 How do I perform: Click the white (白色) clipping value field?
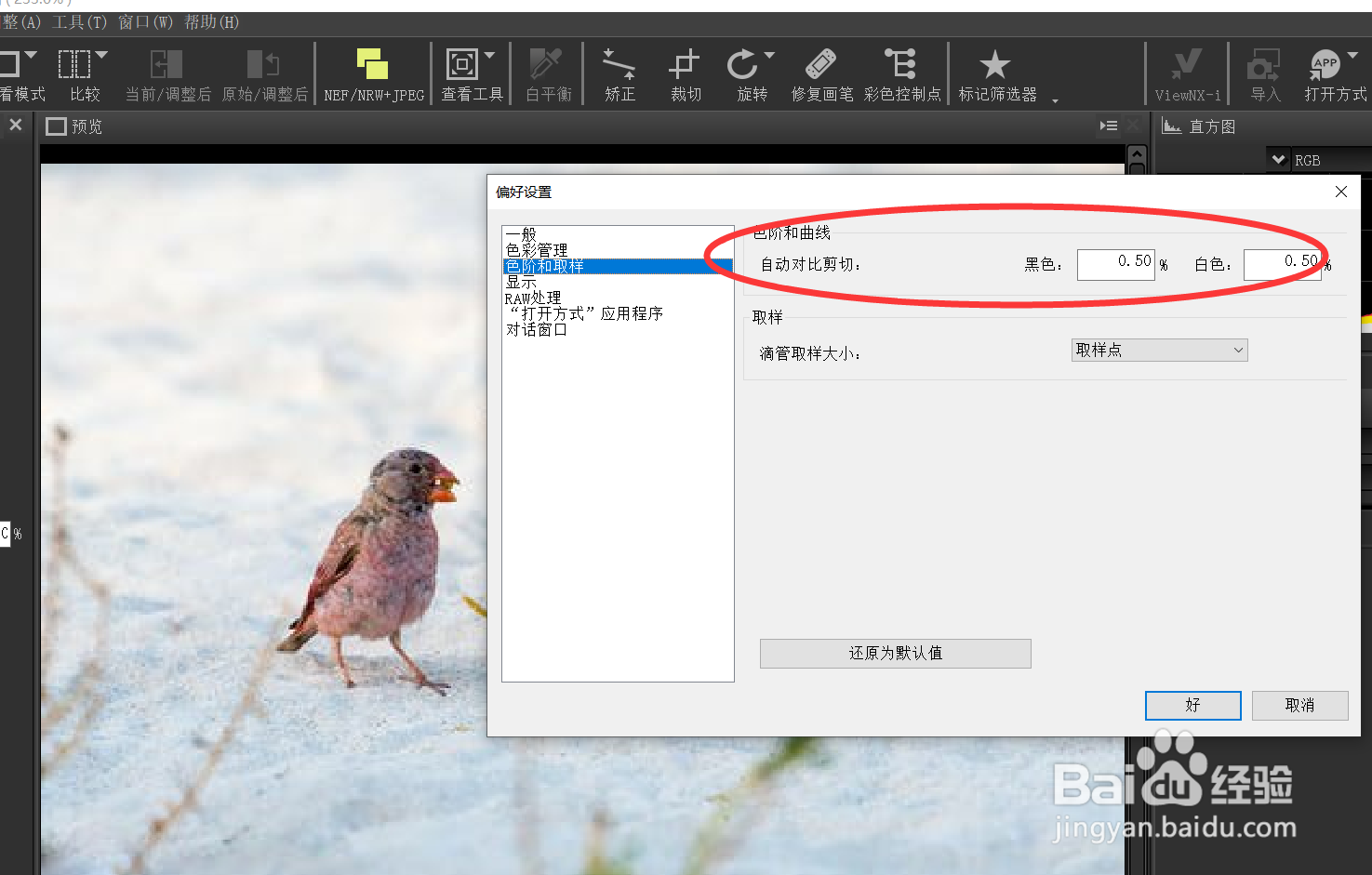pos(1282,264)
